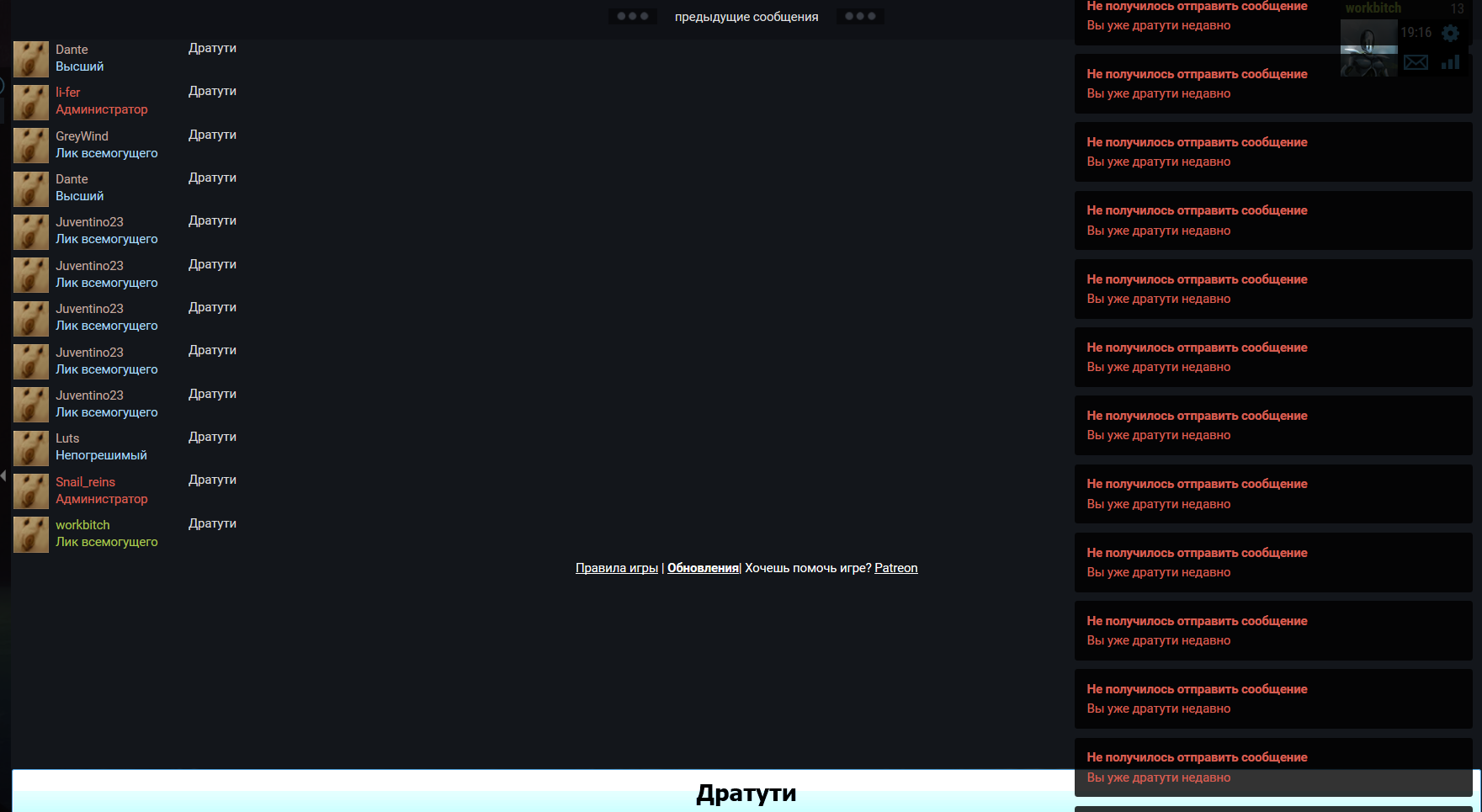Load previous messages via right three-dots button
The image size is (1482, 812).
coord(859,16)
